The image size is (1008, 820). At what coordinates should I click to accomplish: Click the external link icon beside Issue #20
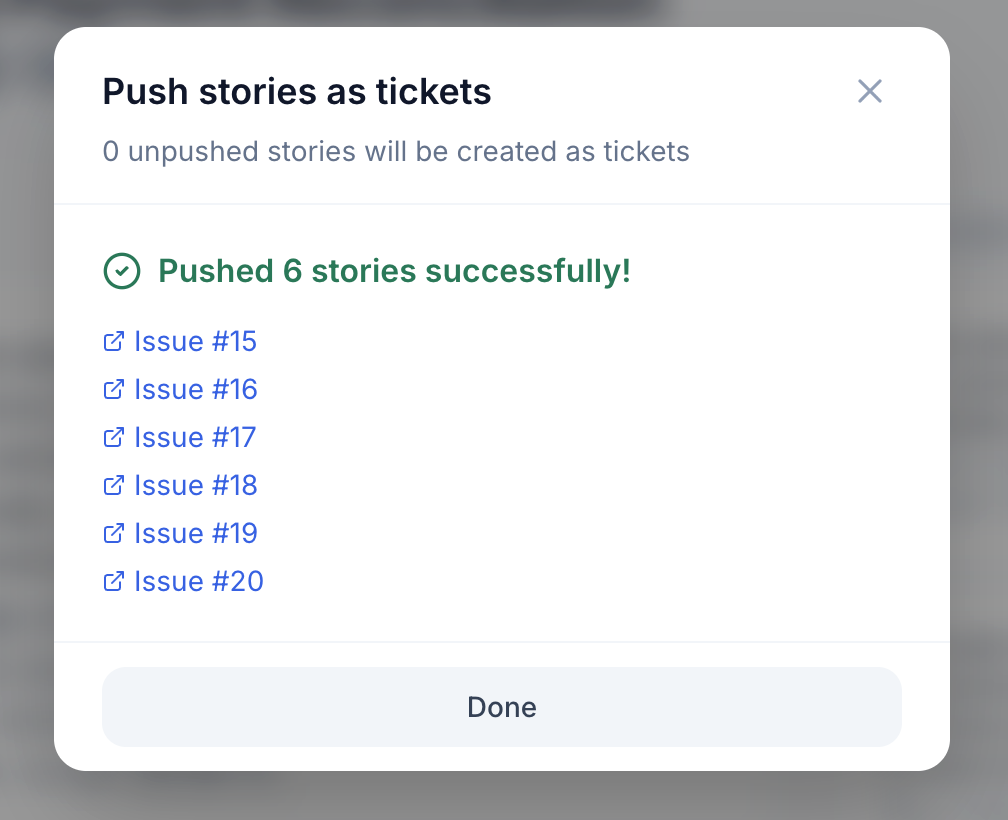click(113, 582)
